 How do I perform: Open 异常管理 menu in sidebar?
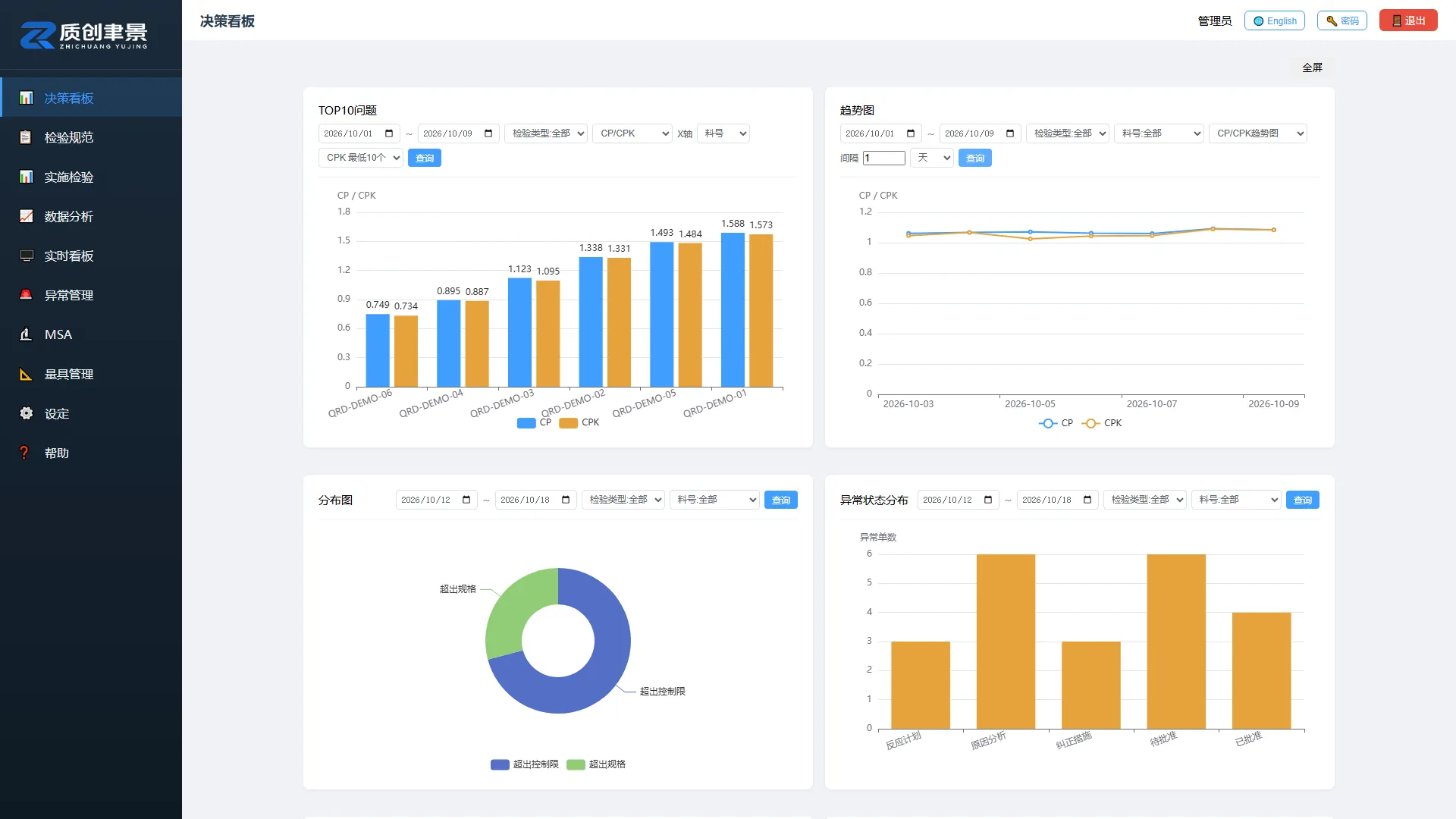tap(91, 295)
